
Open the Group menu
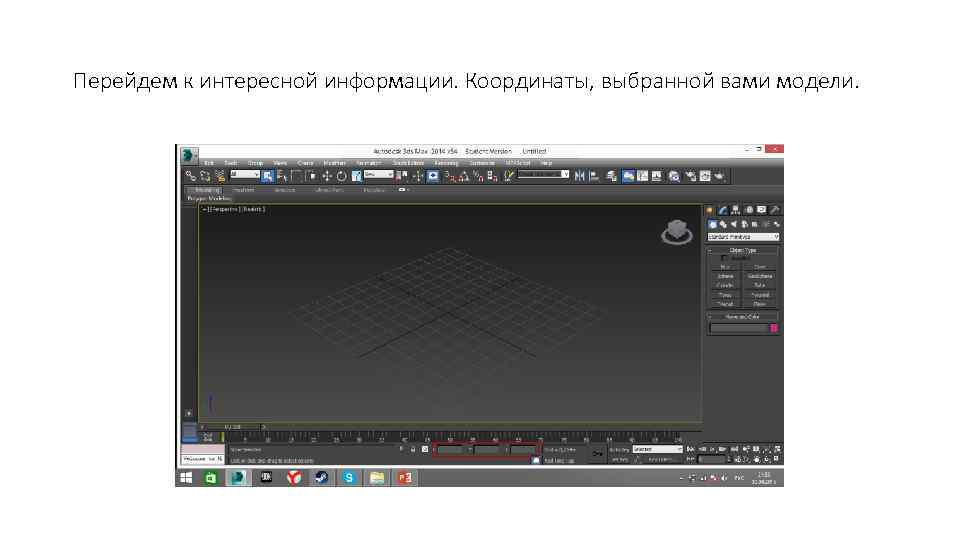[x=255, y=163]
